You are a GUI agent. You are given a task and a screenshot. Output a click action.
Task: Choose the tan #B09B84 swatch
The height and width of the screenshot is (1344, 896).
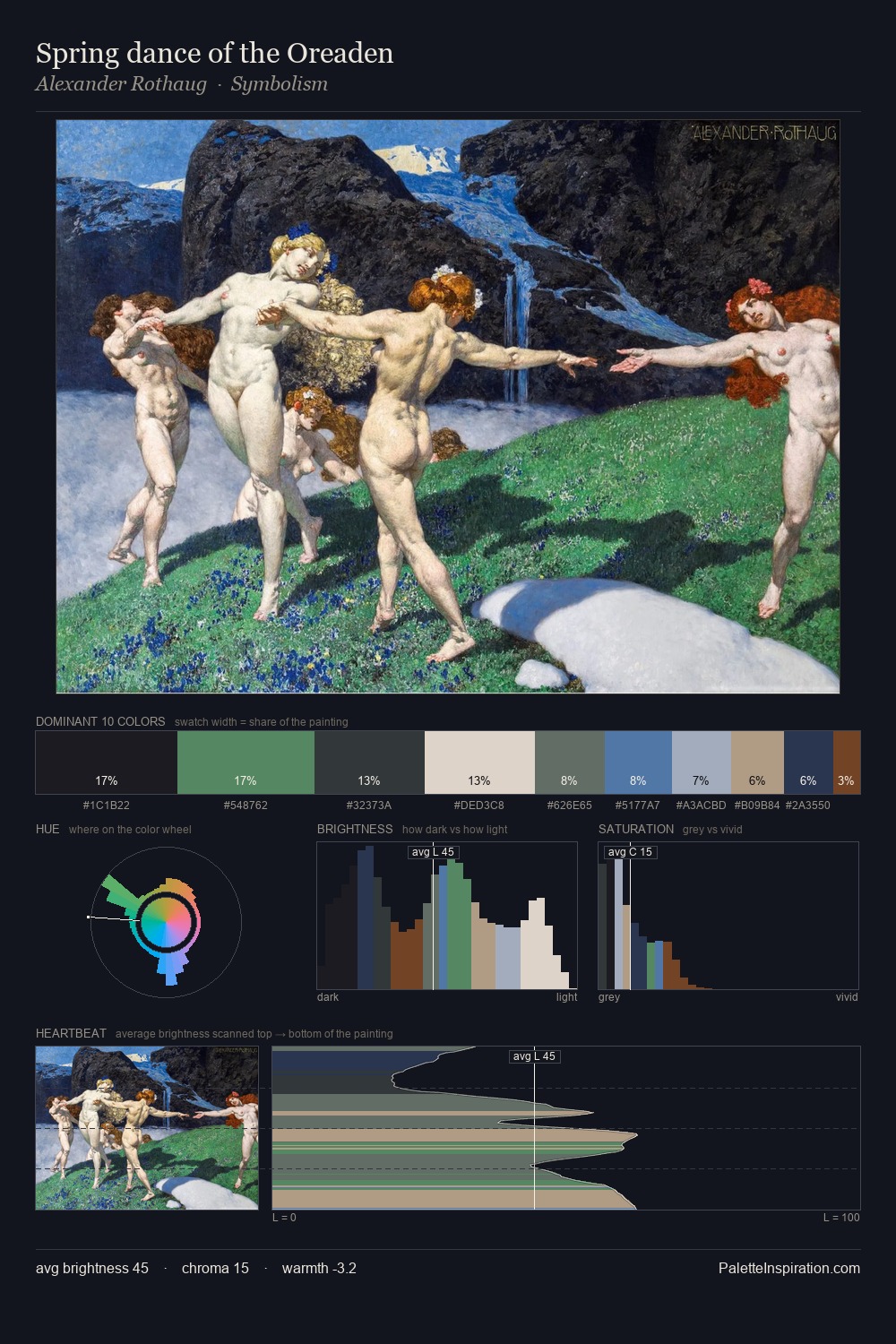[x=757, y=762]
